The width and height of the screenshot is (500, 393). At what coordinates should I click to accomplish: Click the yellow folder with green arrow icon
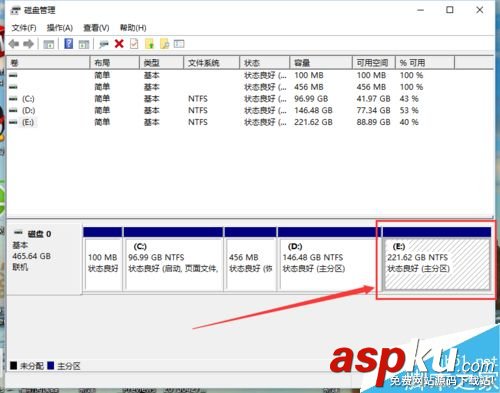[150, 44]
